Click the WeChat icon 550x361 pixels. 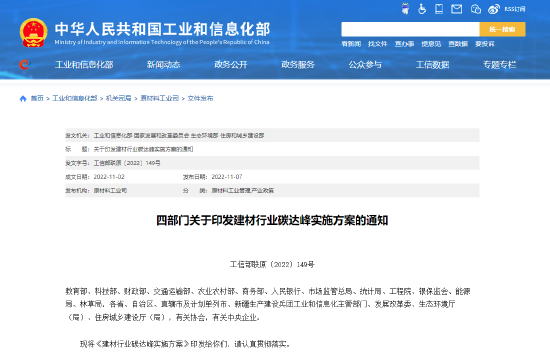476,9
